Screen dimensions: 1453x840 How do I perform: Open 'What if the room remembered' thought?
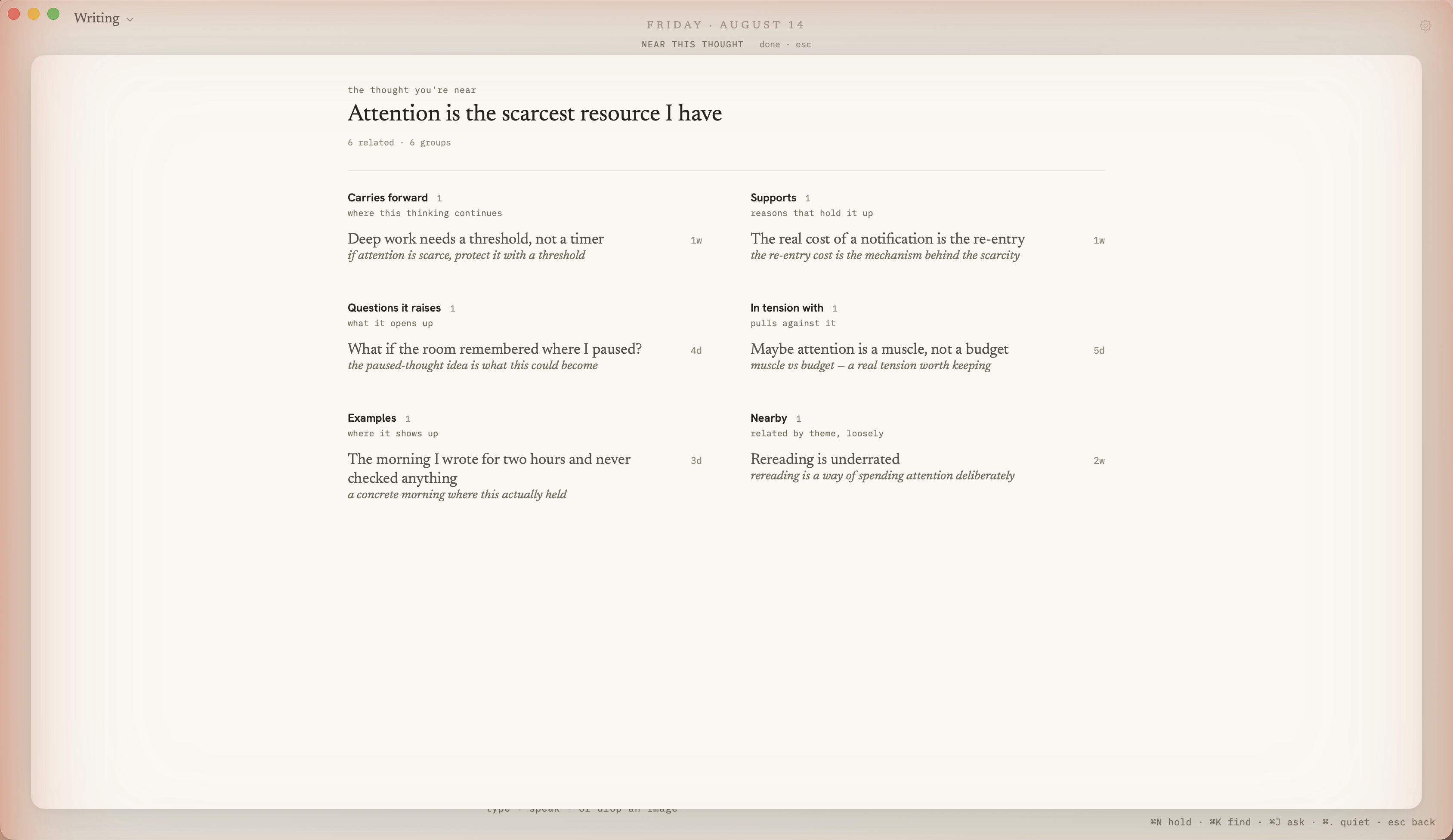[x=495, y=349]
